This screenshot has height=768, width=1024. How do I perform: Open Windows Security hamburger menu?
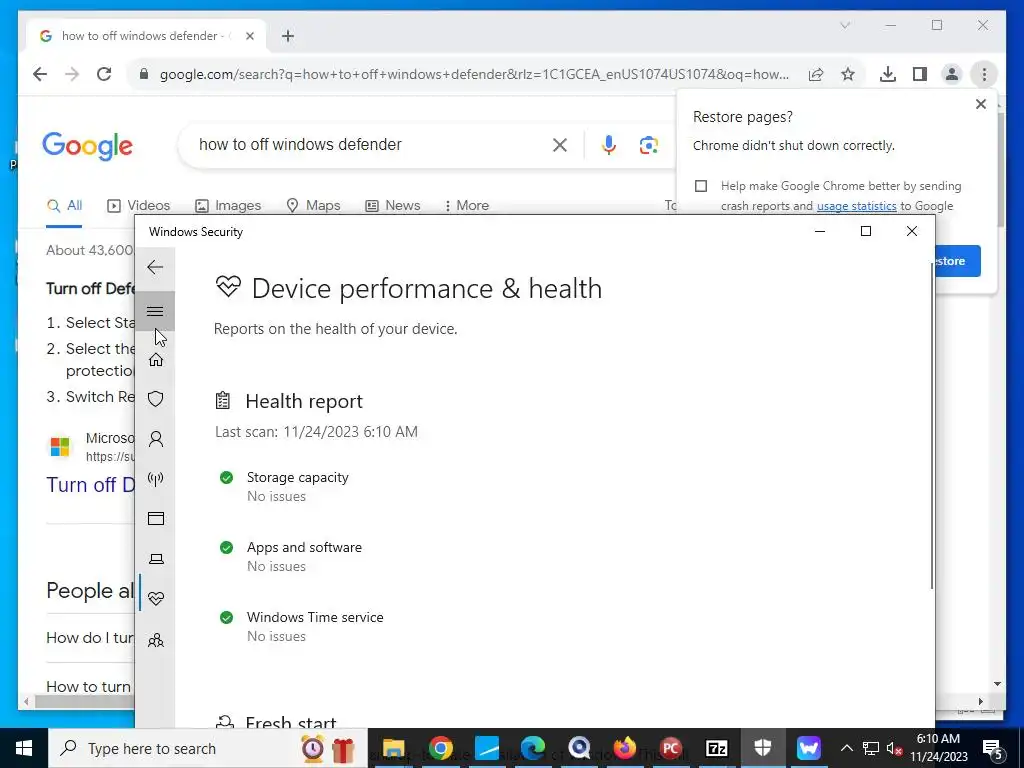155,312
